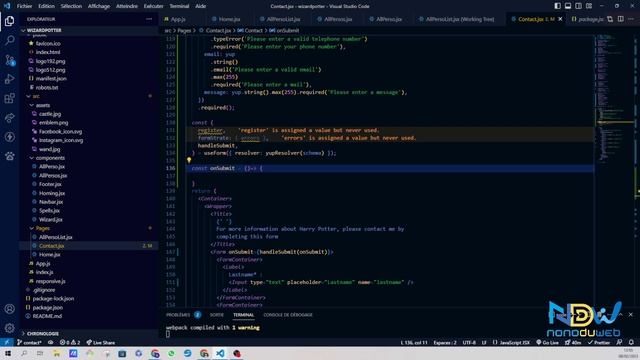Screen dimensions: 640x360
Task: Click the VS Code taskbar icon
Action: pos(220,353)
